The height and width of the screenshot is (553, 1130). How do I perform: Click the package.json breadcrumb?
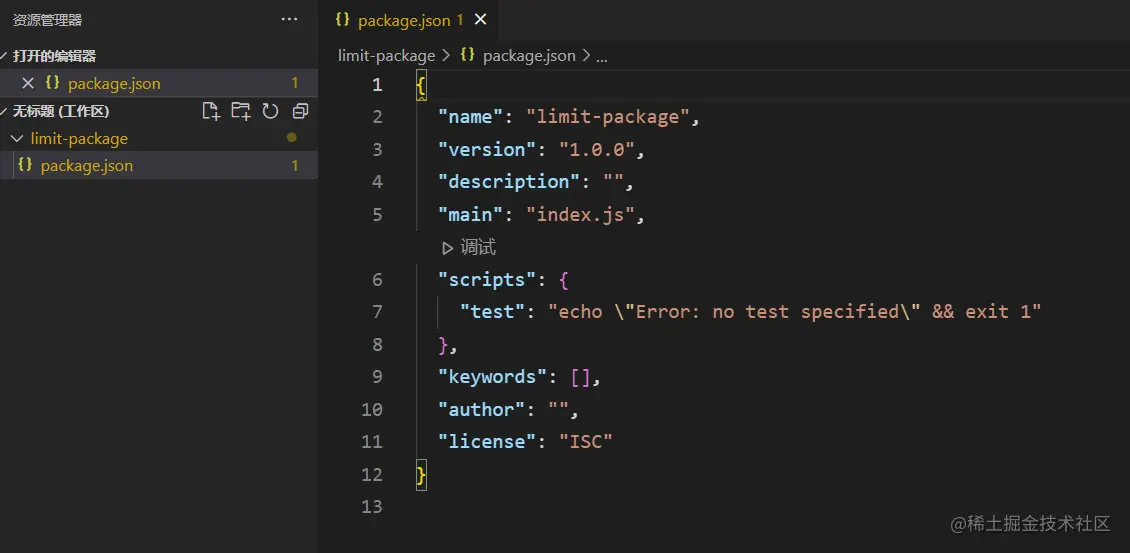[x=529, y=56]
